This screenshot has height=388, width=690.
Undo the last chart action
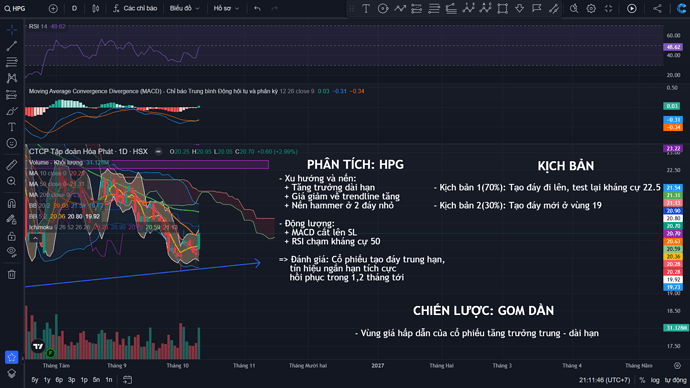(257, 8)
